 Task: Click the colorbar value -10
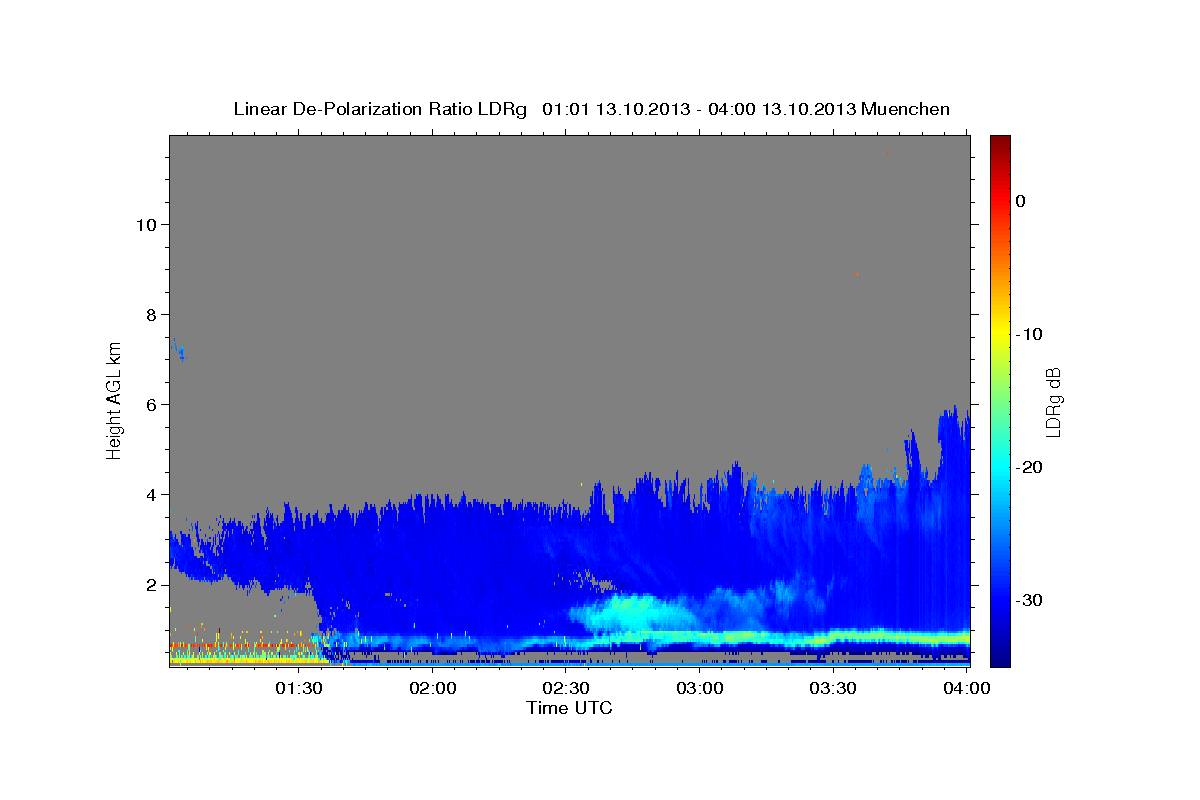[1029, 334]
